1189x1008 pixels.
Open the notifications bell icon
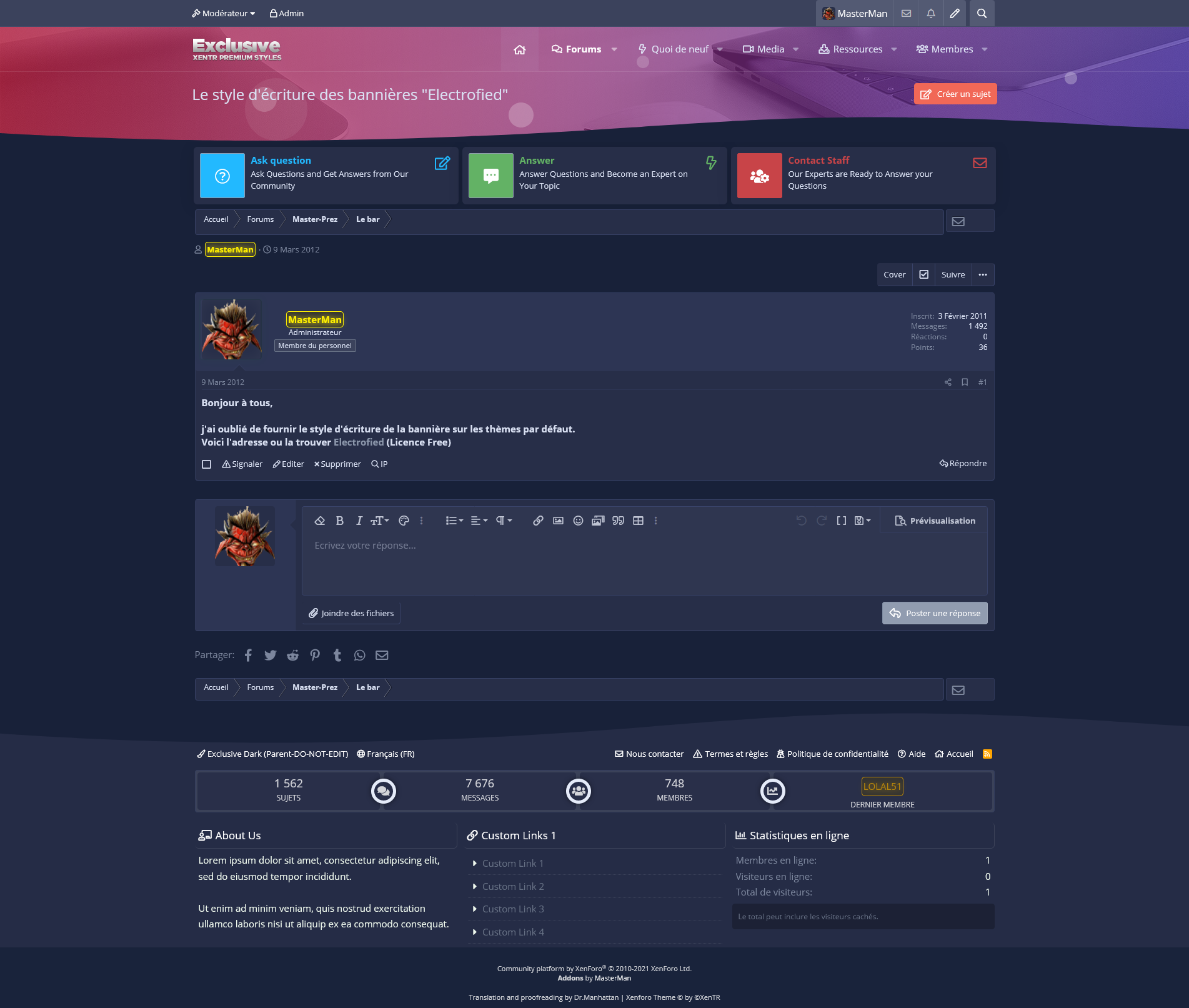930,13
